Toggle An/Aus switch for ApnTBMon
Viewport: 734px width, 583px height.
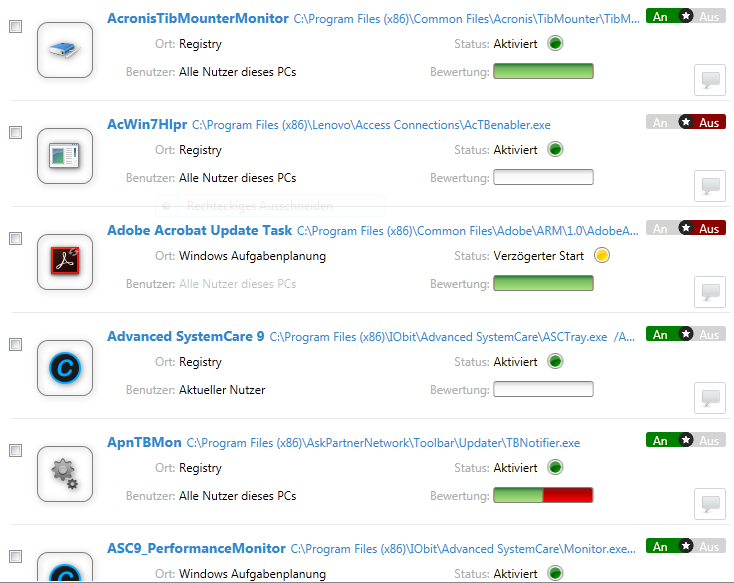tap(686, 440)
